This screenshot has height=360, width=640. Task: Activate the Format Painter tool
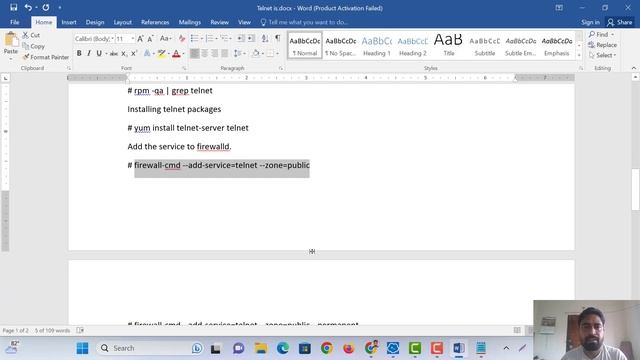click(46, 57)
